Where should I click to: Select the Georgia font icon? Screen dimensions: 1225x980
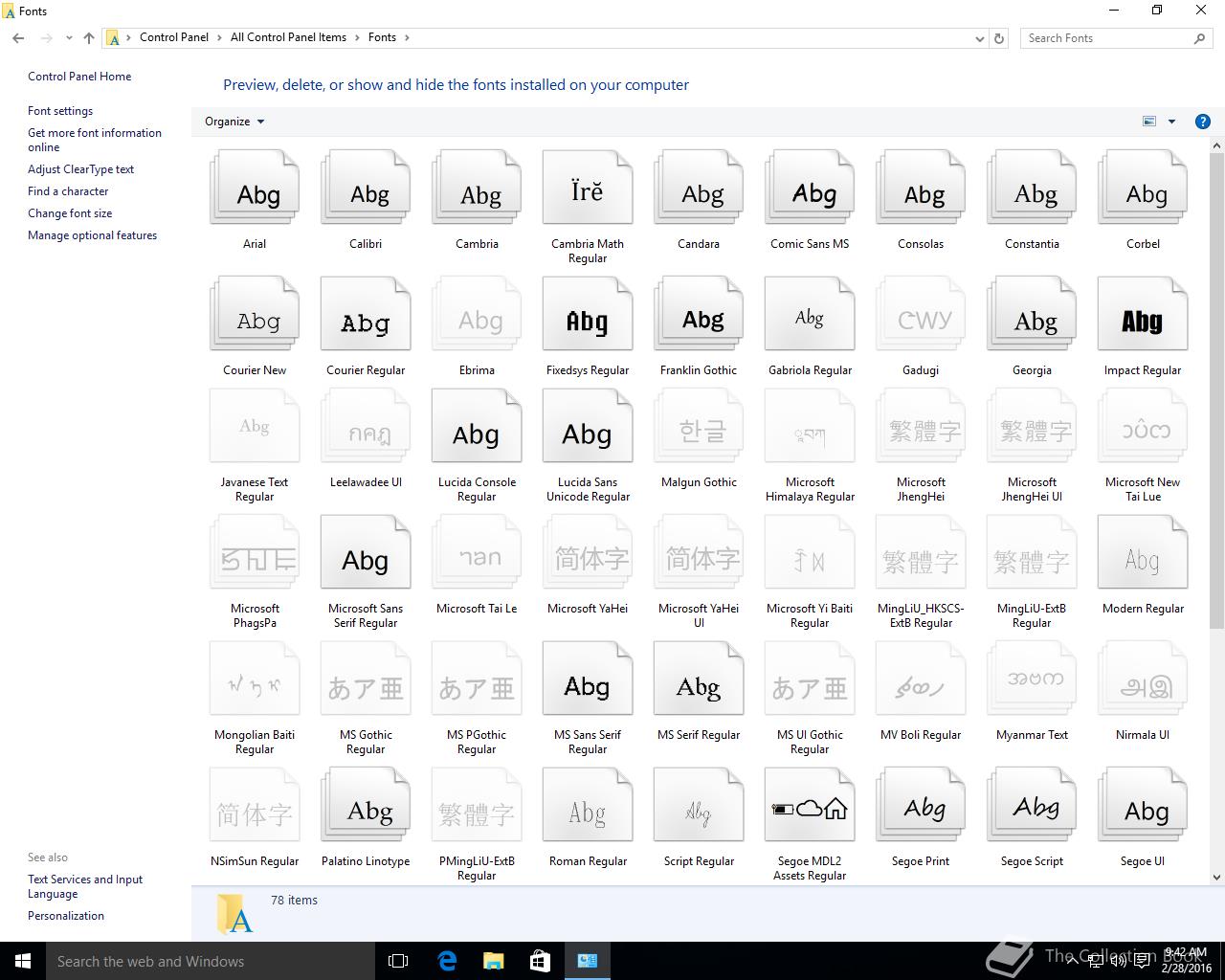(x=1032, y=315)
